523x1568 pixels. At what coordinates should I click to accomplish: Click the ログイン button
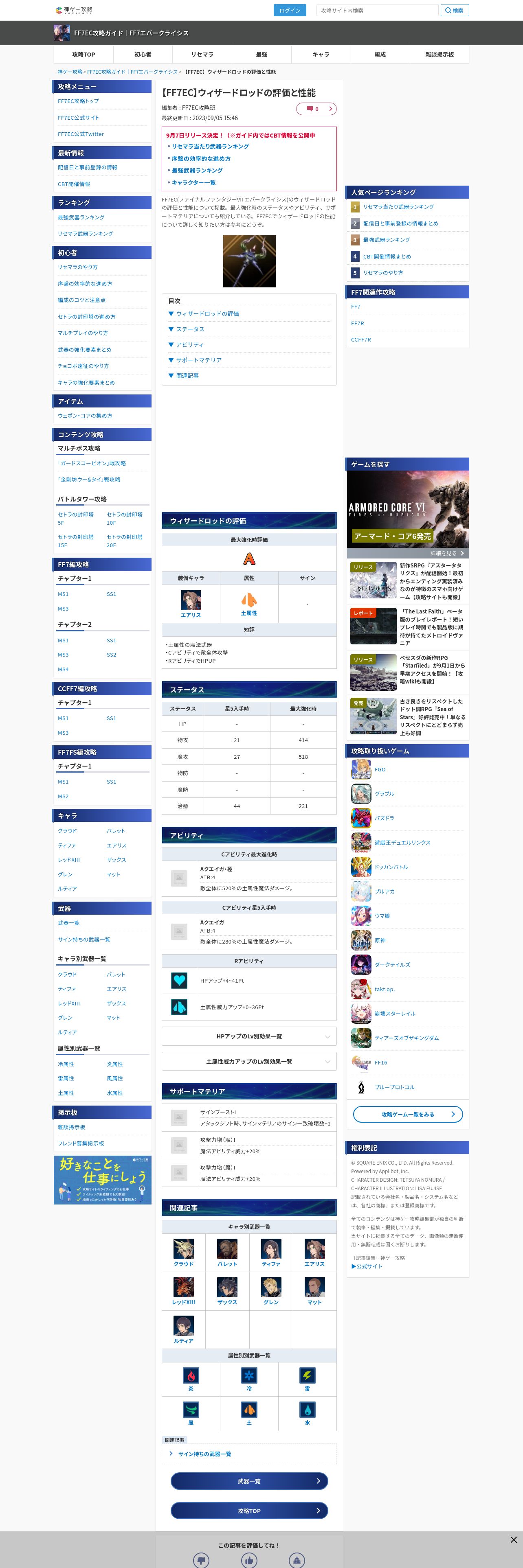click(290, 10)
